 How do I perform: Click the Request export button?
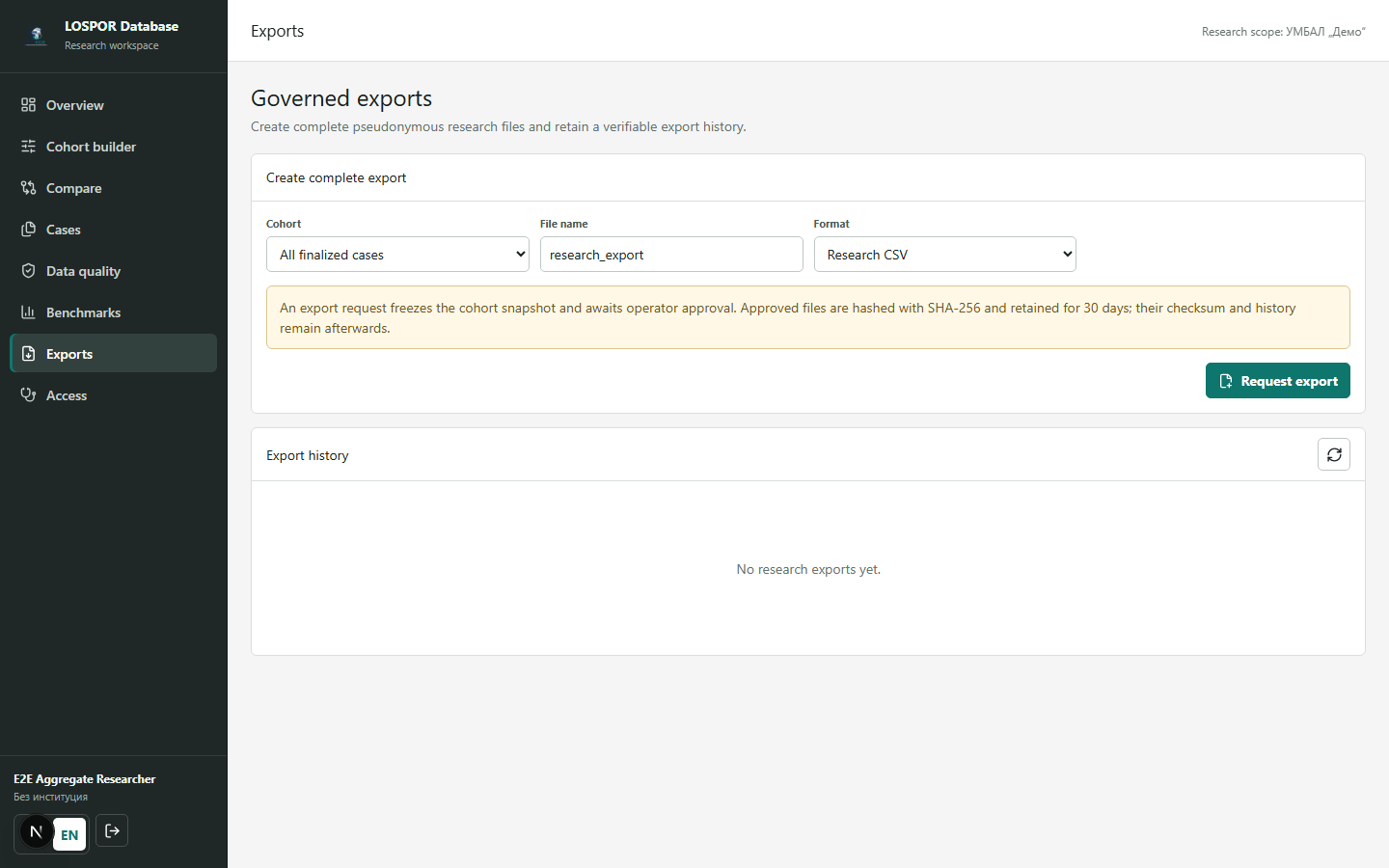pos(1278,381)
